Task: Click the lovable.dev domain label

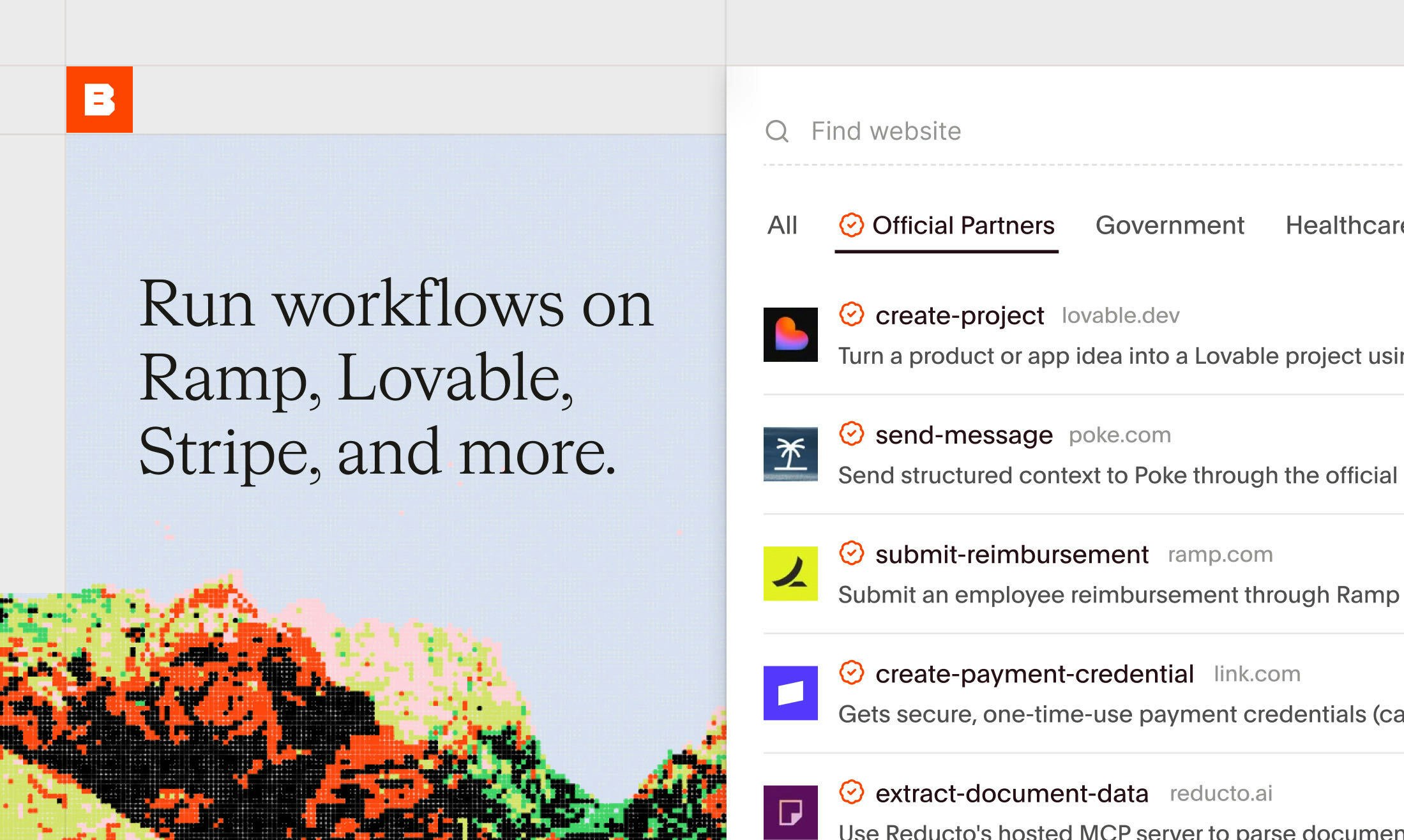Action: pyautogui.click(x=1121, y=315)
